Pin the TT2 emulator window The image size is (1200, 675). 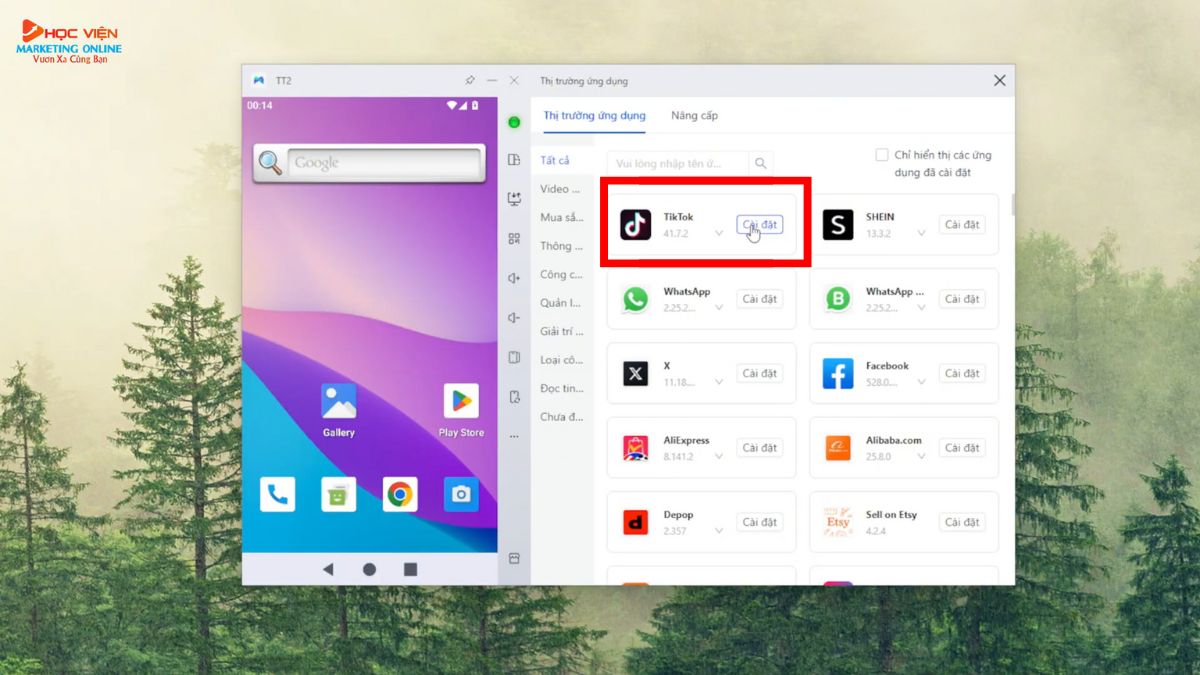[x=470, y=80]
